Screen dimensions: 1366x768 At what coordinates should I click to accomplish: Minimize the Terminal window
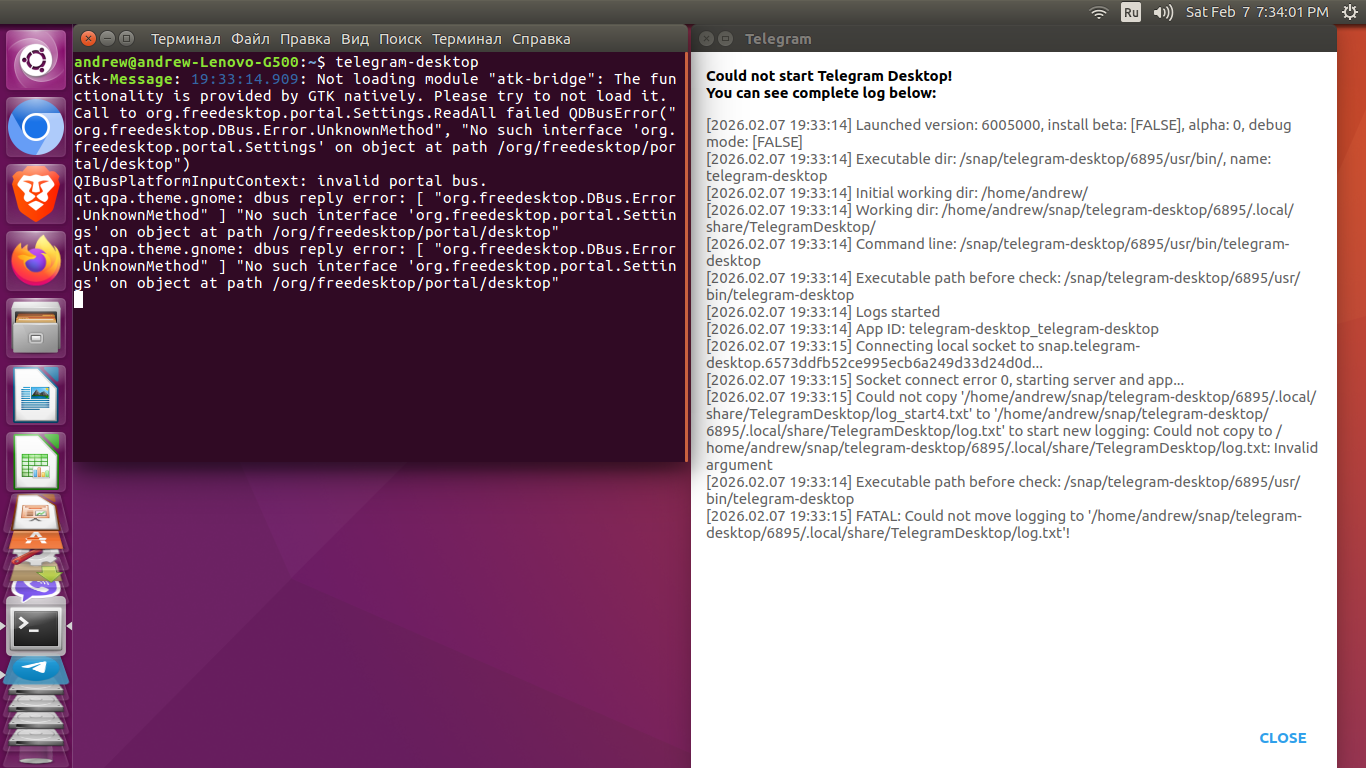click(x=107, y=39)
